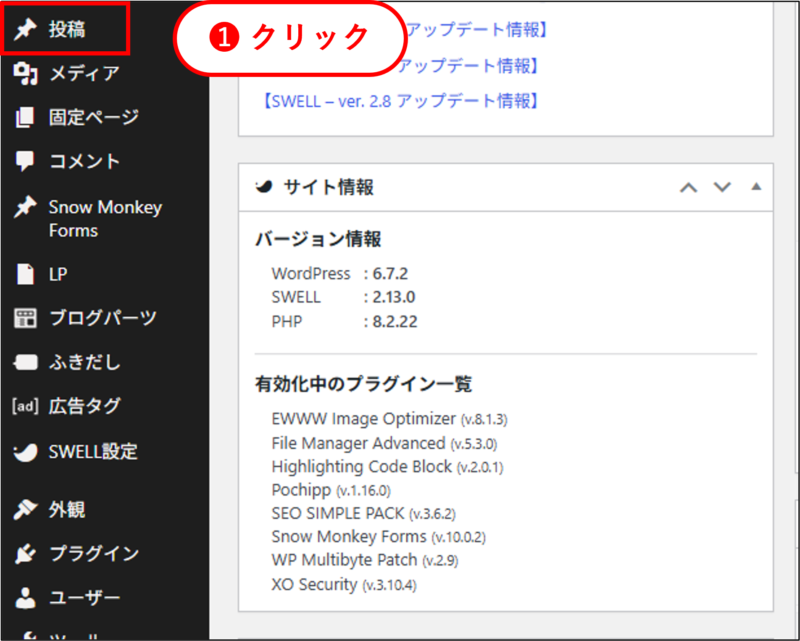The width and height of the screenshot is (800, 641).
Task: Click the サイト情報 panel header title
Action: tap(328, 187)
